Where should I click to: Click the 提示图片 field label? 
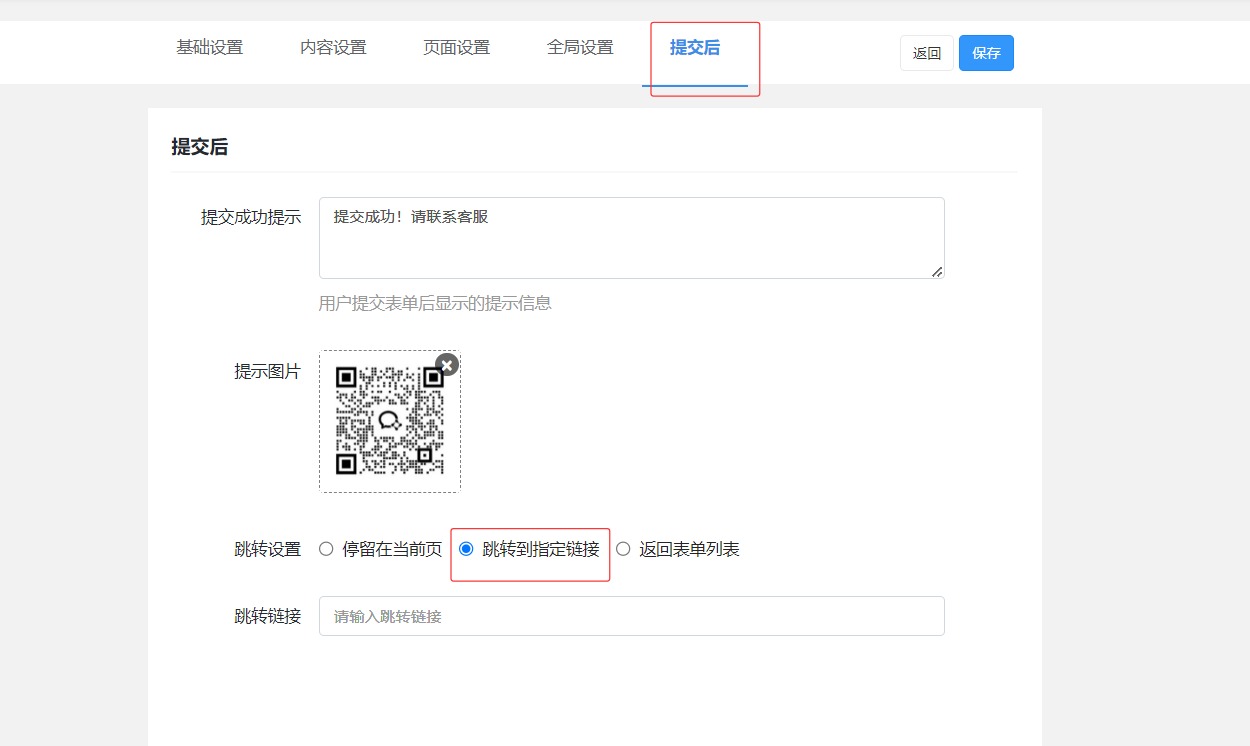(x=267, y=372)
